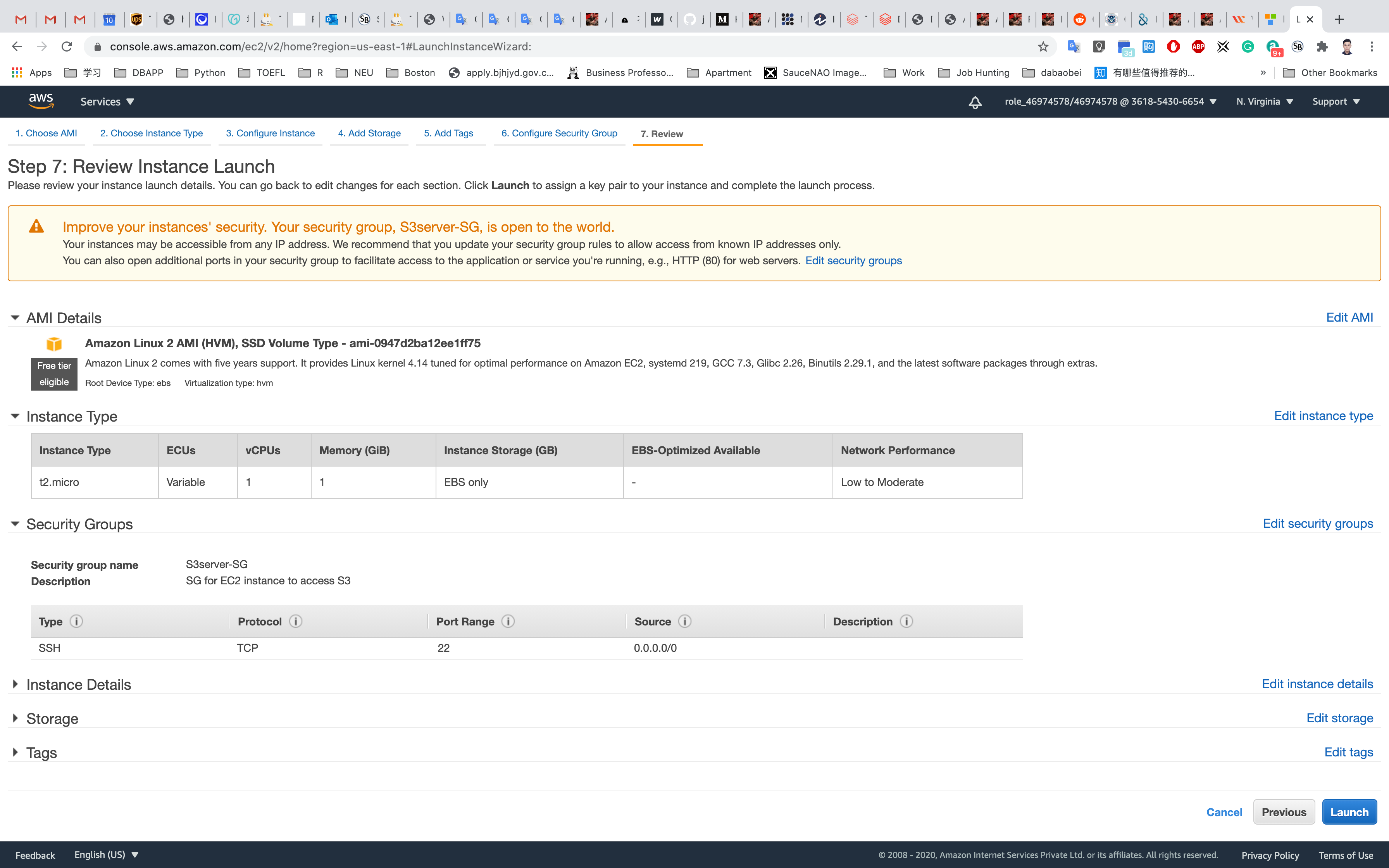Collapse the AMI Details section
Screen dimensions: 1389x868
tap(16, 317)
